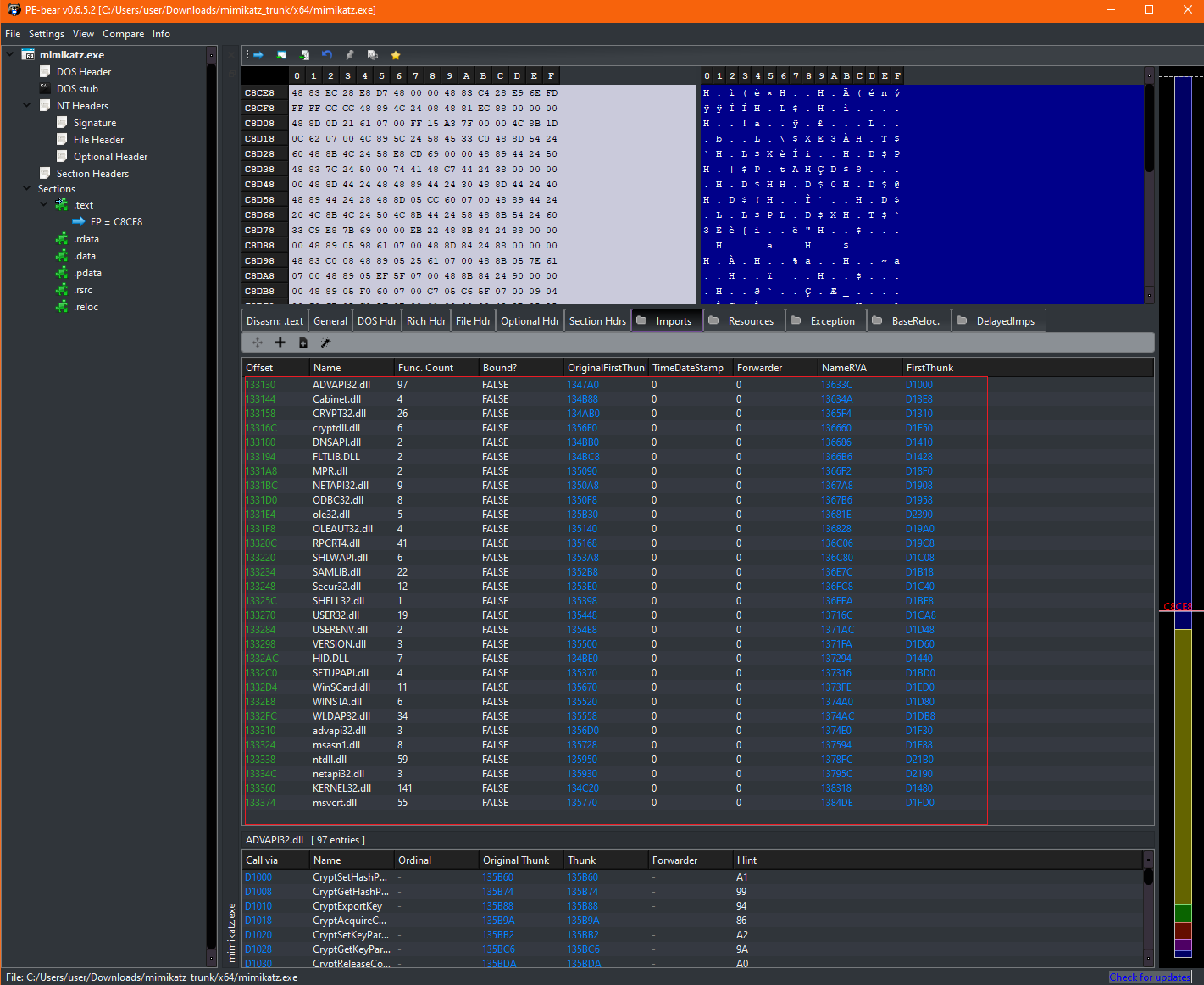
Task: Click the Hint column header in functions table
Action: (938, 860)
